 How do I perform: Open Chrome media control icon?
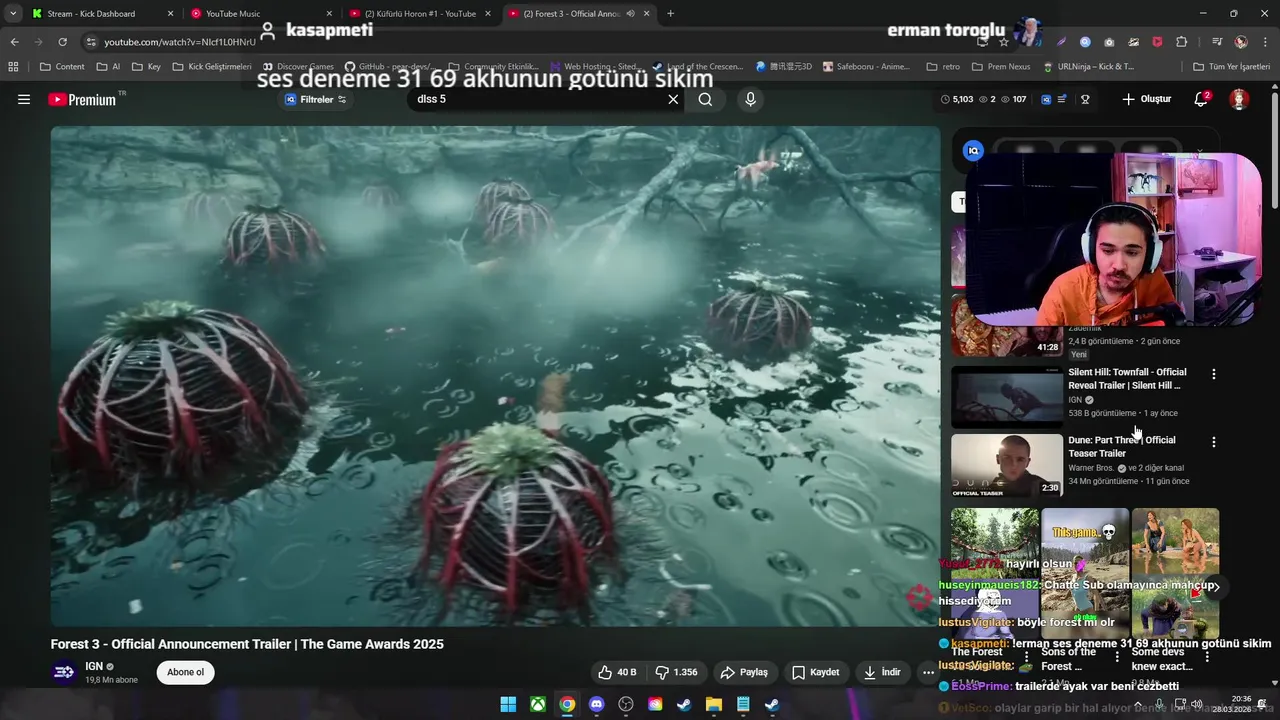[x=1217, y=42]
